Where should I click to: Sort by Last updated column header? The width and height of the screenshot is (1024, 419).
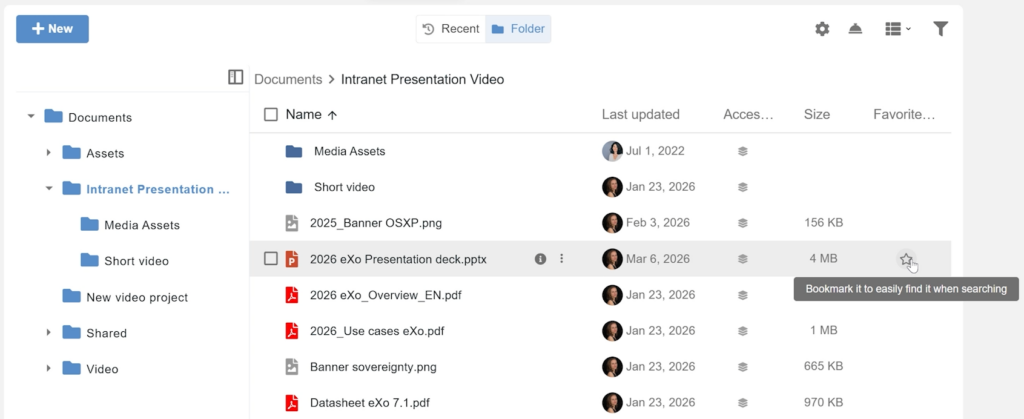640,115
